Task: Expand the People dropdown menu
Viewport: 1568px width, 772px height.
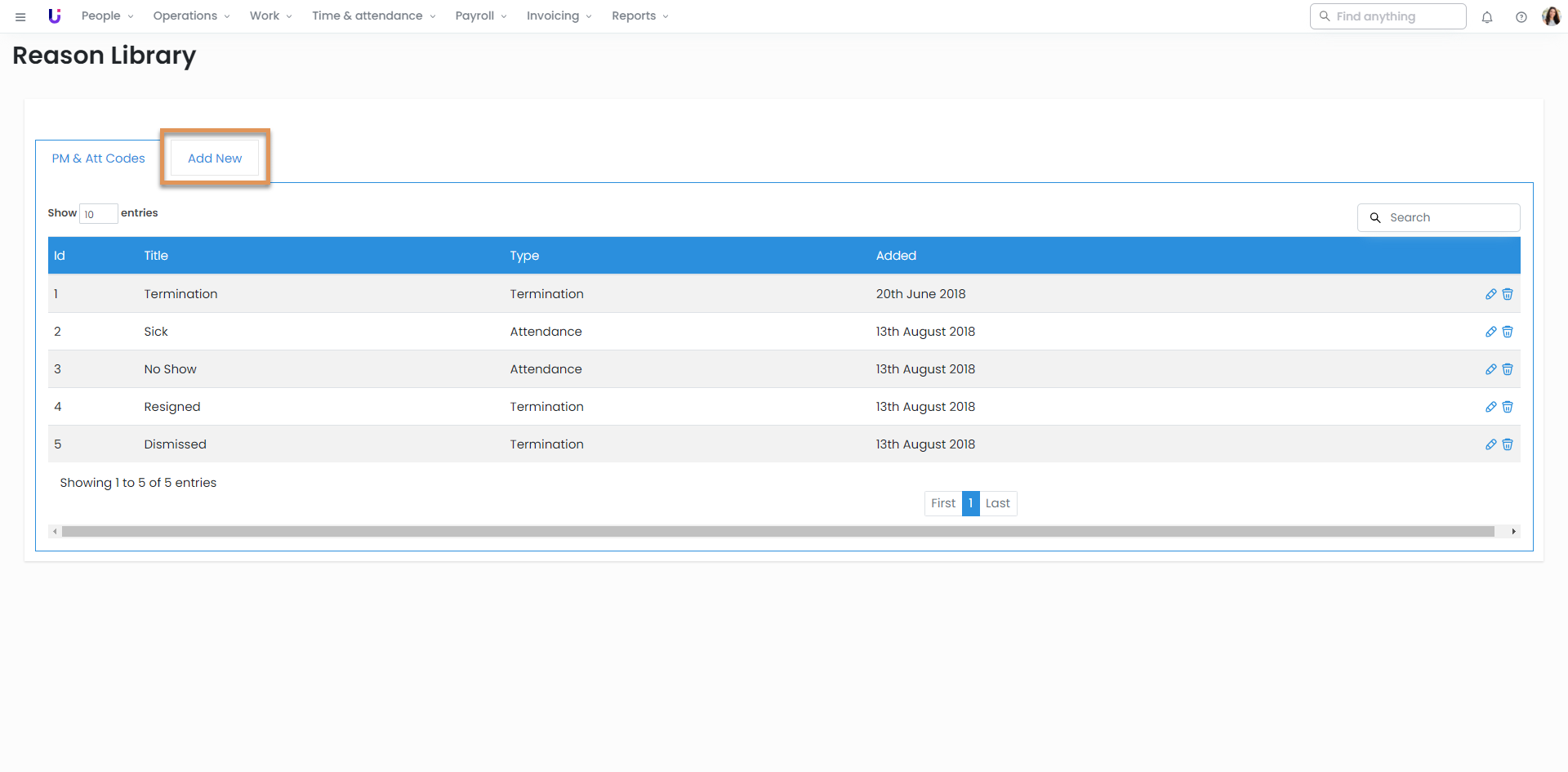Action: (x=107, y=16)
